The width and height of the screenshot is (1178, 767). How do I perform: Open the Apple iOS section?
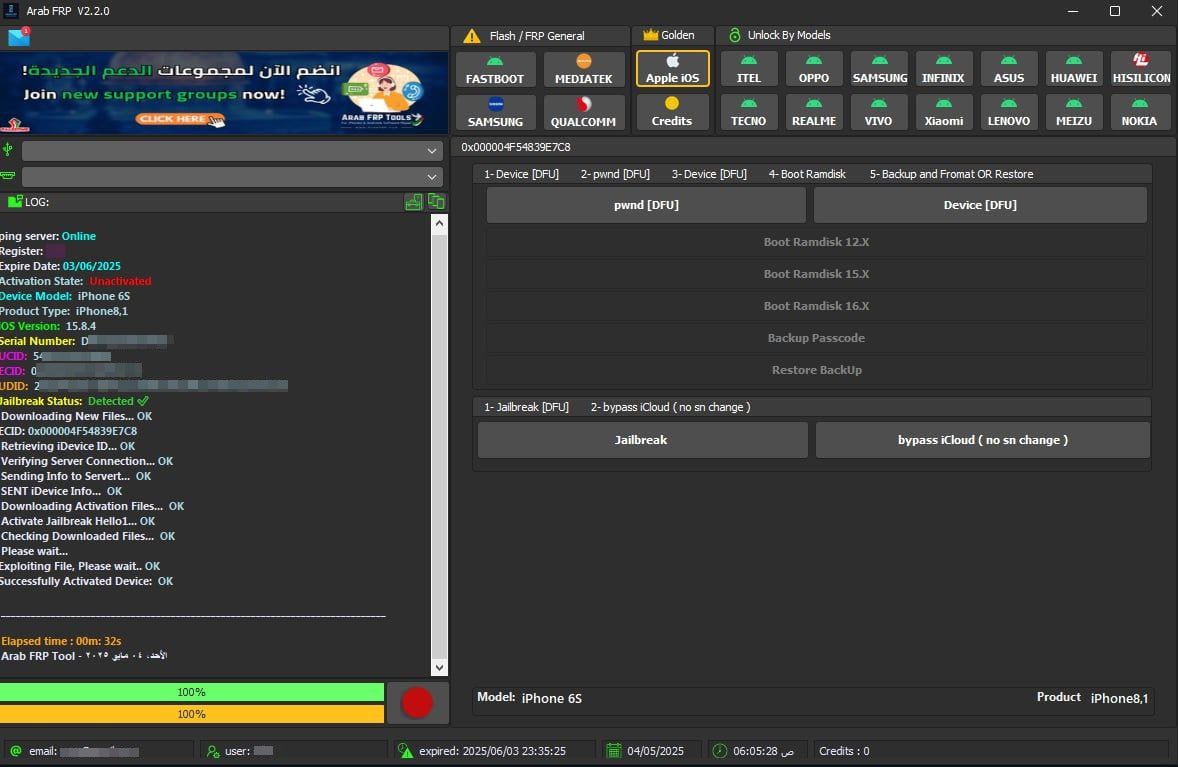(672, 69)
